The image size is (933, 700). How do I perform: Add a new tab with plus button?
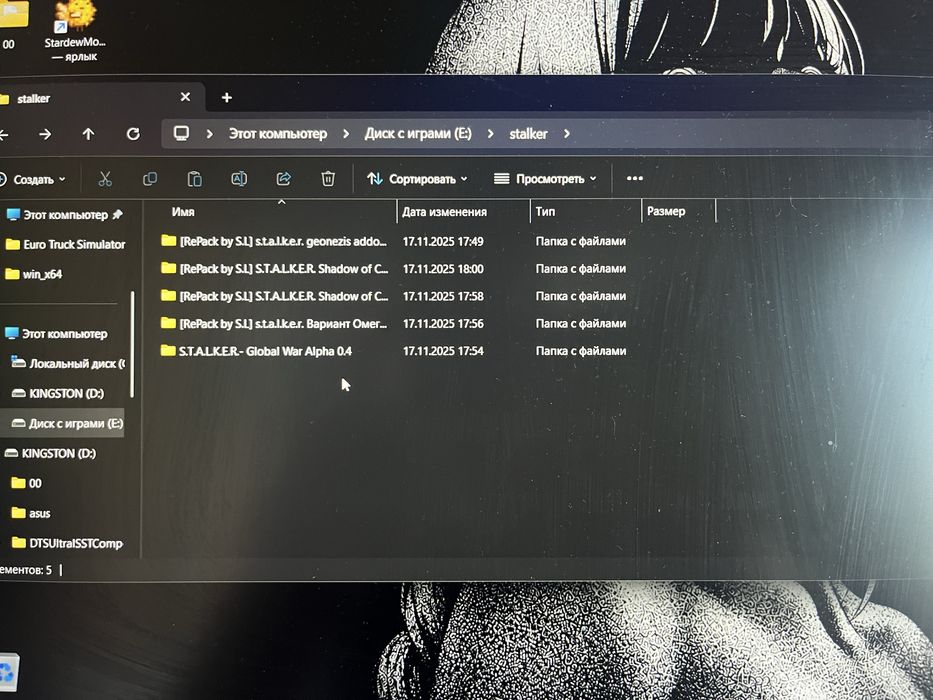227,98
